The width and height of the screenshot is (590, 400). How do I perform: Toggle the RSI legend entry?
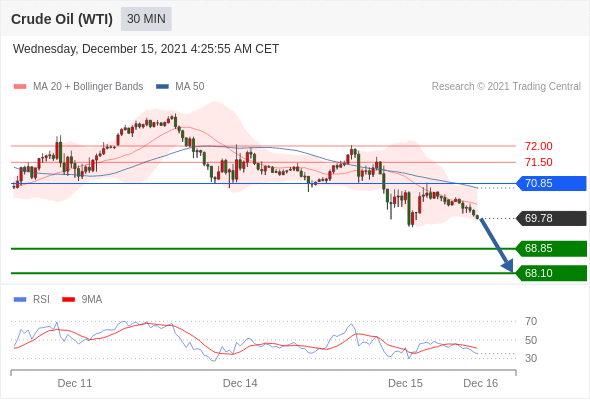32,300
